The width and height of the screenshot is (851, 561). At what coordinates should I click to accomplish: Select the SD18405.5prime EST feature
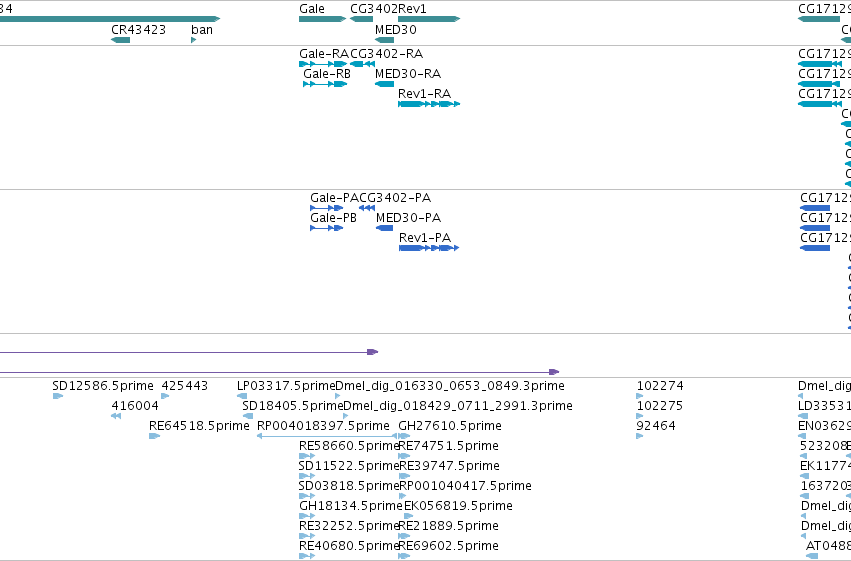tap(248, 416)
